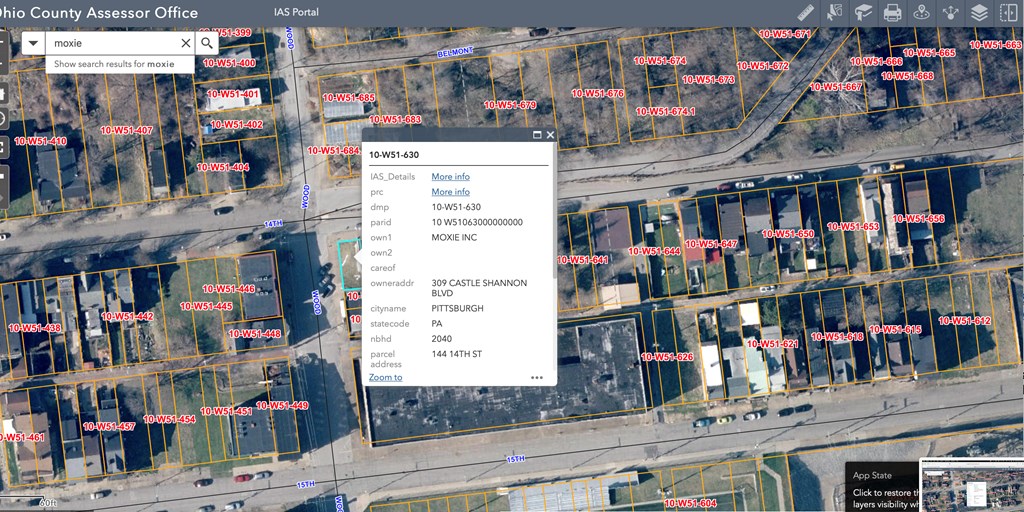
Task: Open prc More info link
Action: point(450,192)
